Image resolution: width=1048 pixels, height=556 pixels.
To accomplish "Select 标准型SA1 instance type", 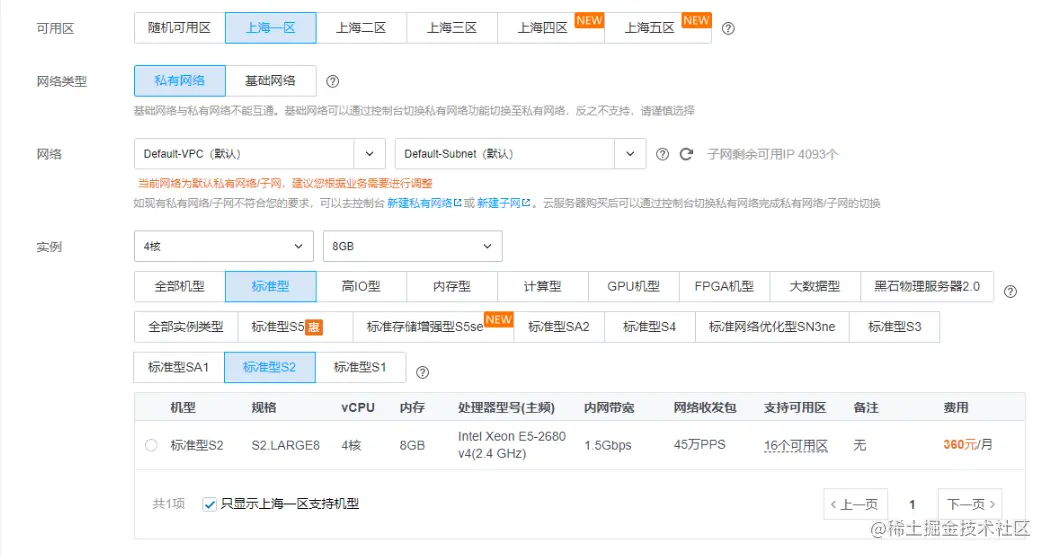I will pyautogui.click(x=179, y=367).
